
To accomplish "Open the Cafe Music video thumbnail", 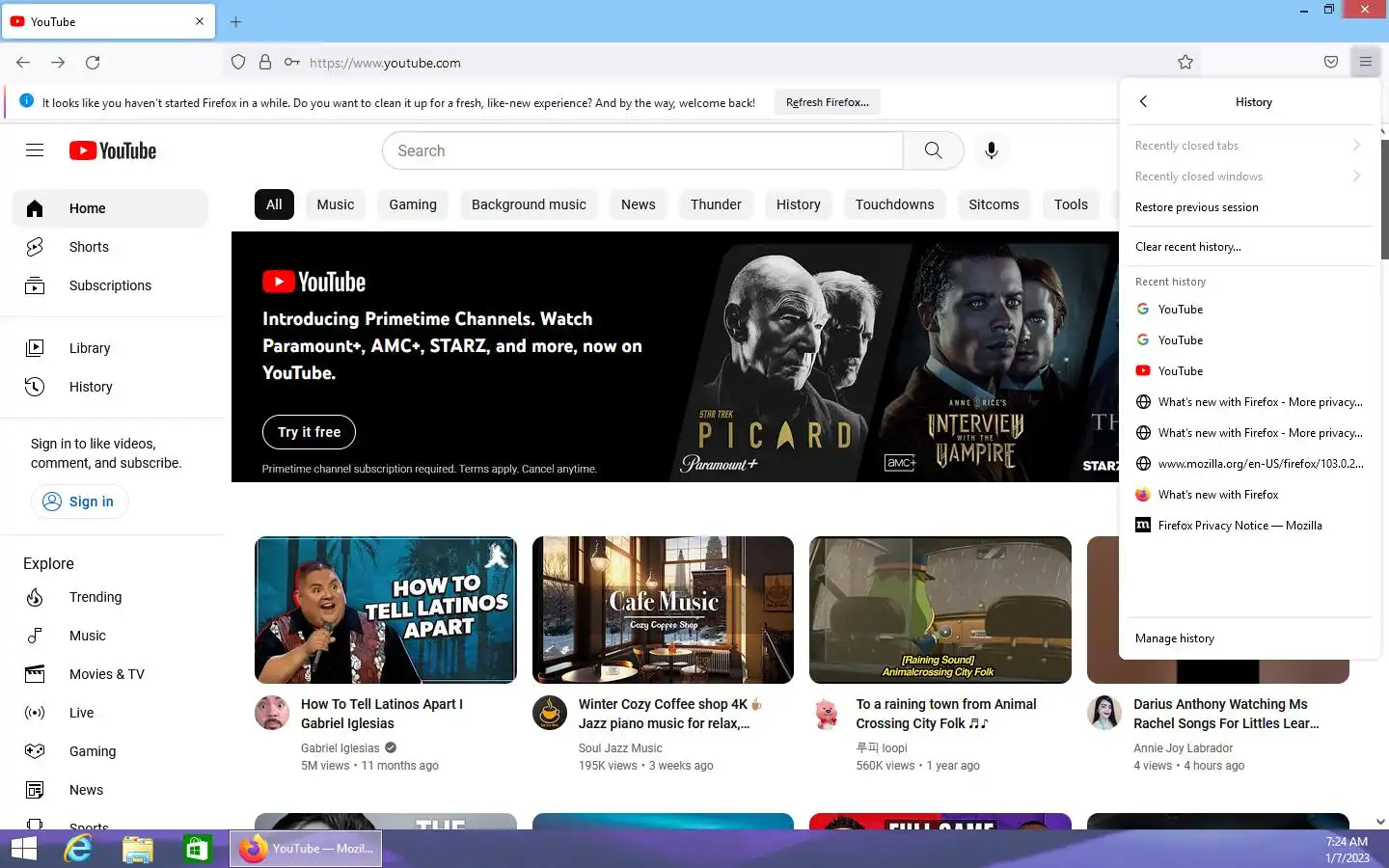I will (664, 610).
